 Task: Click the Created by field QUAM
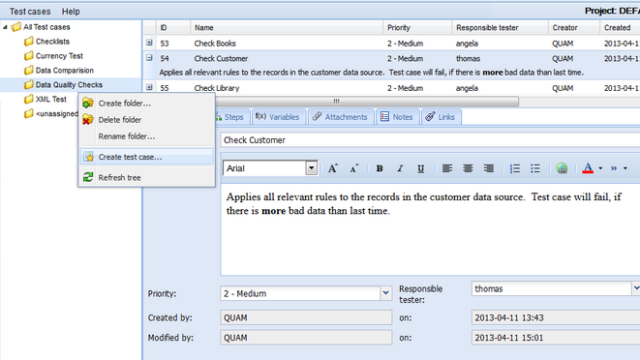[306, 318]
